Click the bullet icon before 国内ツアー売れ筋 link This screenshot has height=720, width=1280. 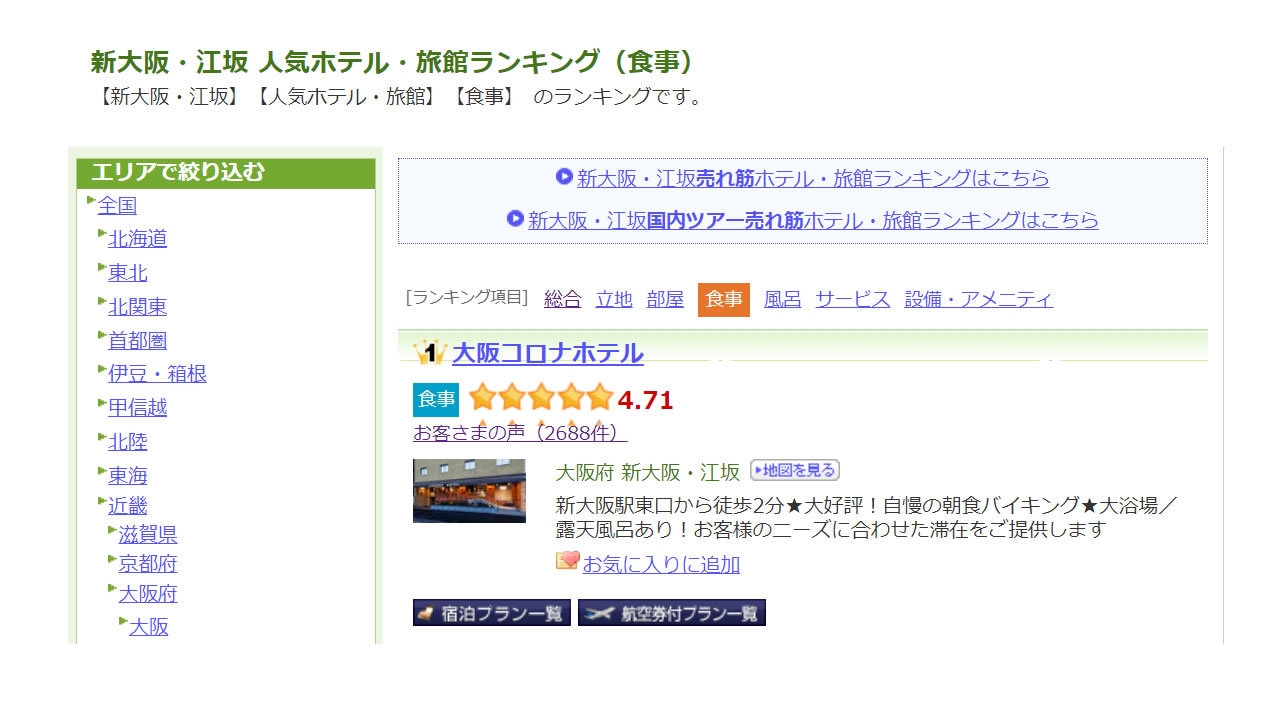(515, 218)
